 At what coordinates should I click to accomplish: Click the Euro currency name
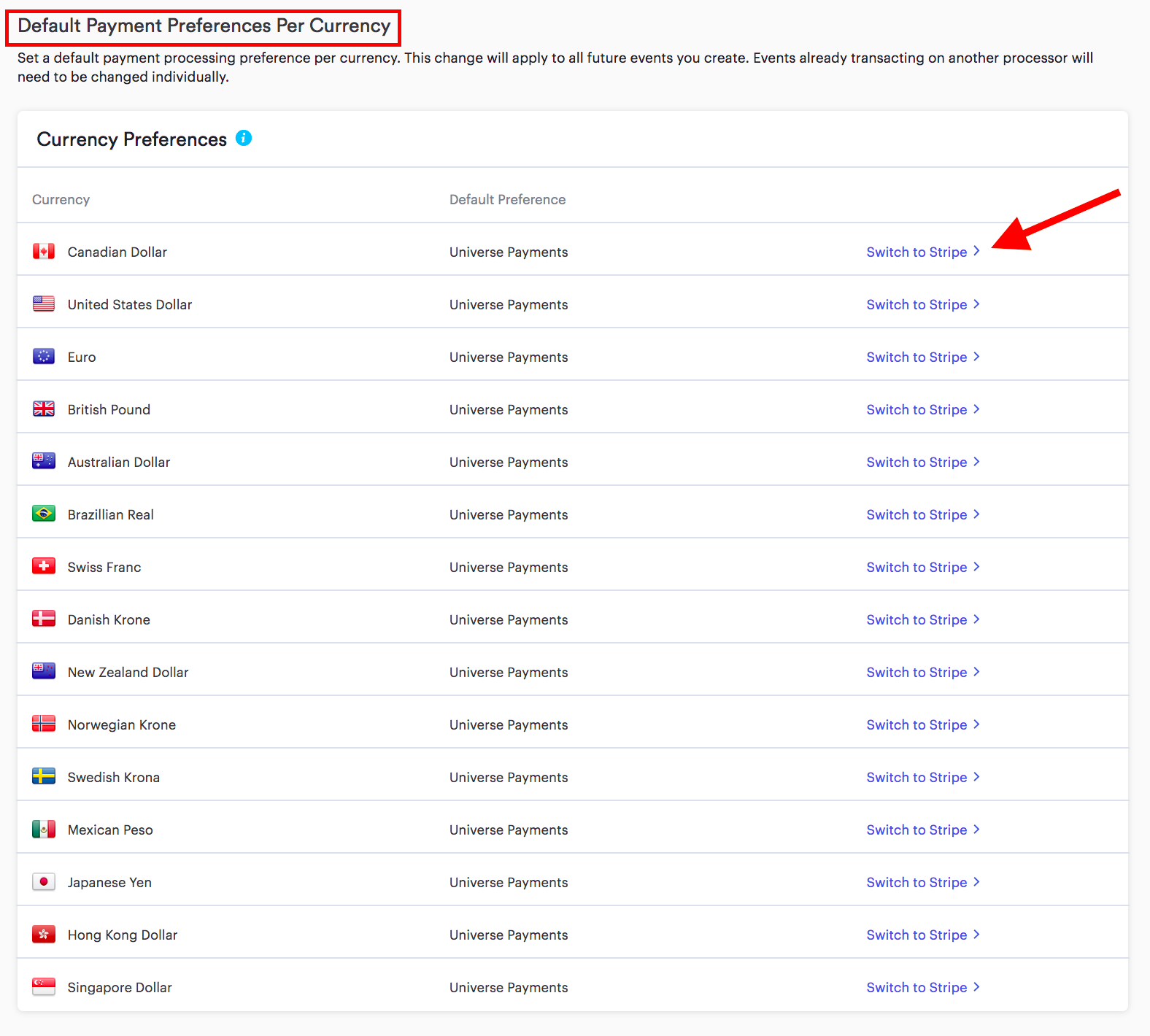(x=82, y=357)
